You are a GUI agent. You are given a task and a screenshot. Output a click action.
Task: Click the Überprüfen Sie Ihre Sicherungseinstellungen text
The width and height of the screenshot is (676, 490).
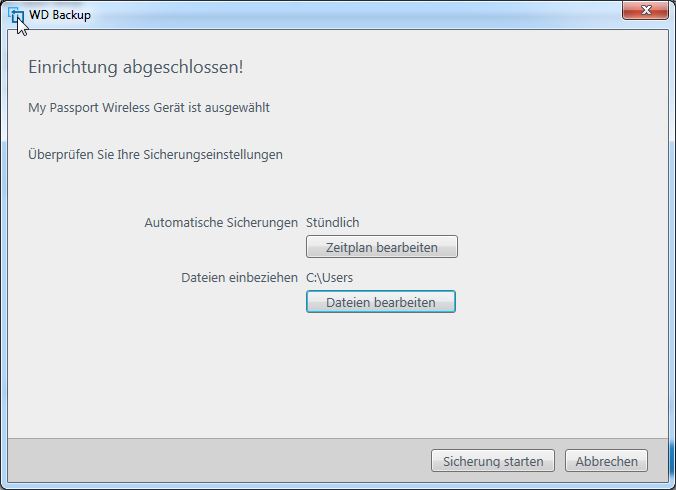pos(155,155)
